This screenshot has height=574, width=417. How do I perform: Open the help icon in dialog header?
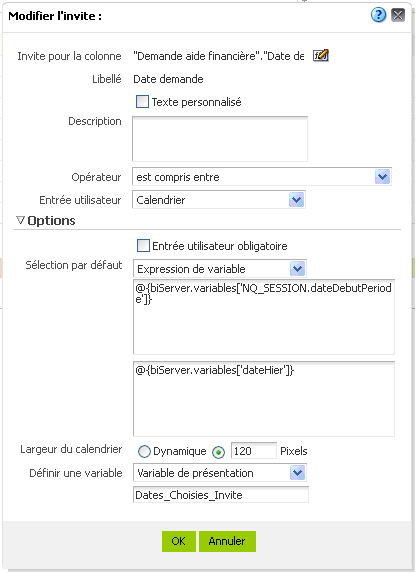[378, 15]
